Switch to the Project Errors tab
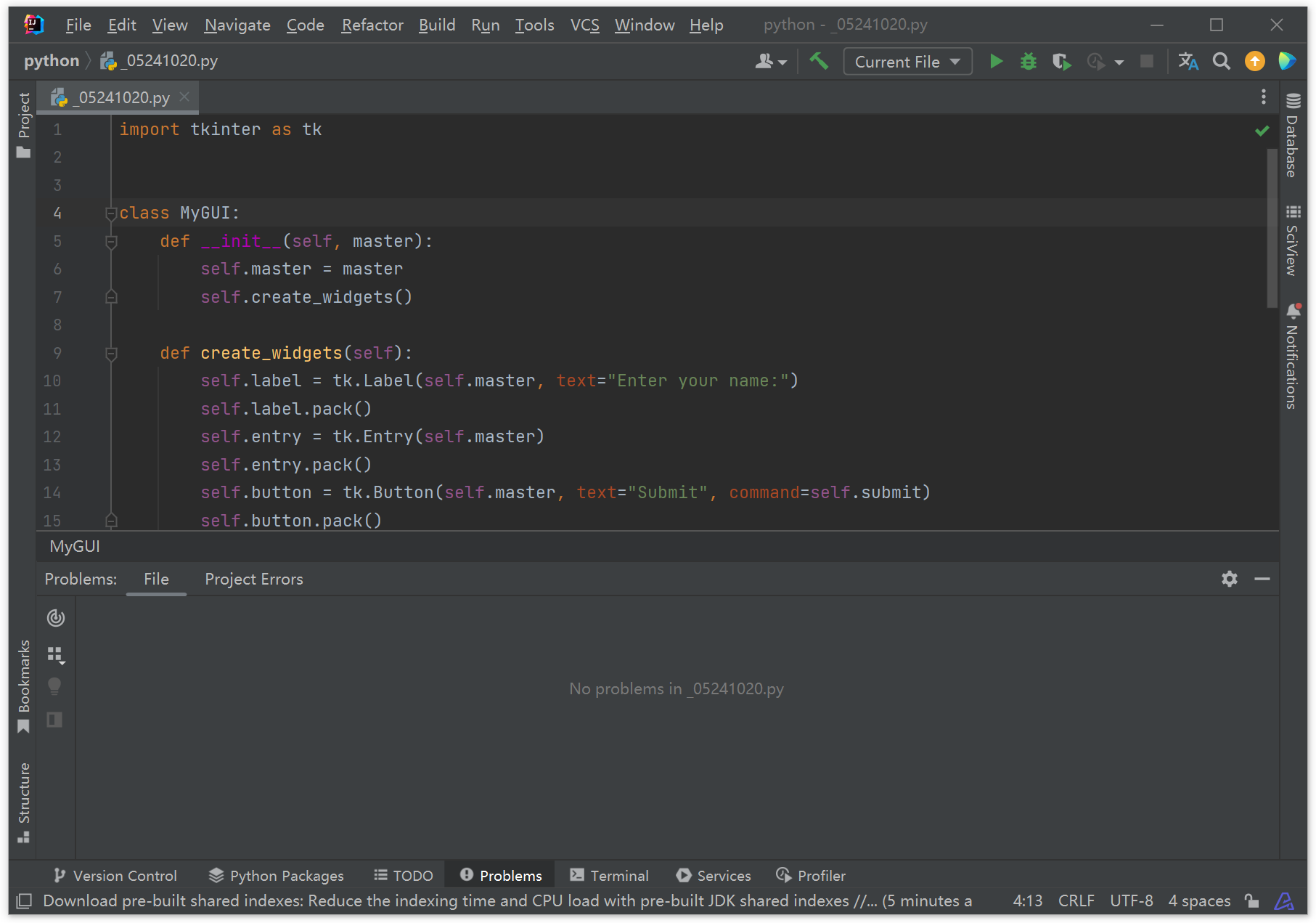The image size is (1316, 923). (x=253, y=579)
